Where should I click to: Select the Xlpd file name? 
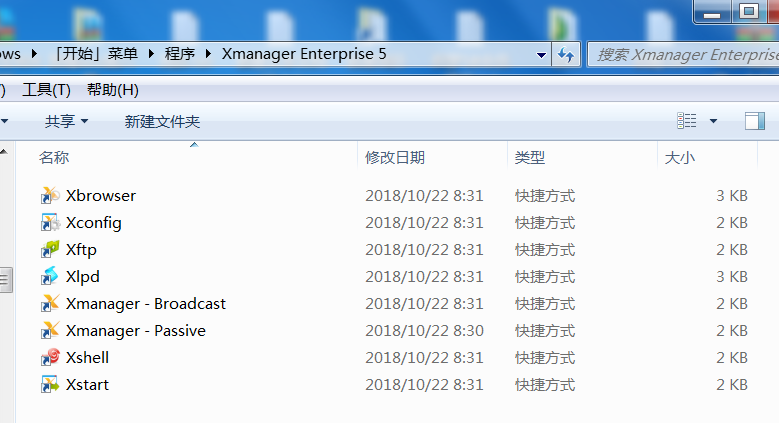coord(83,276)
